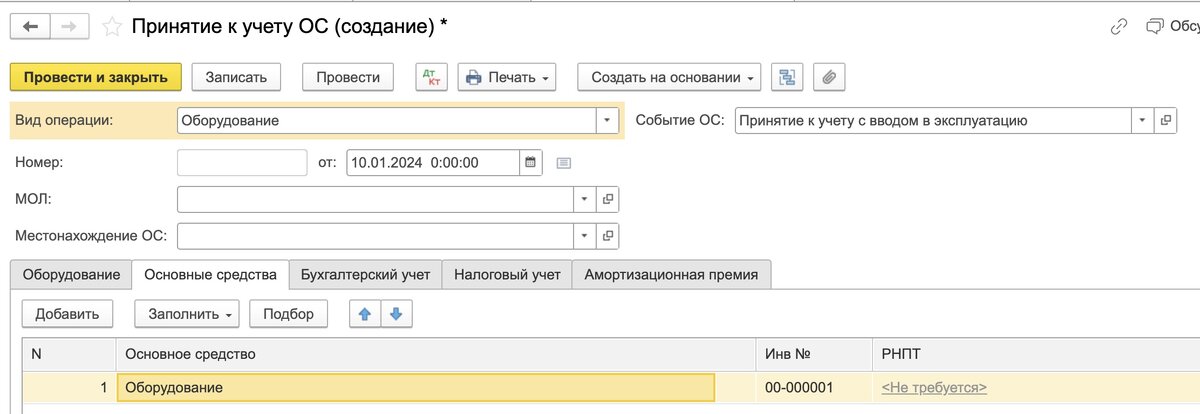Image resolution: width=1200 pixels, height=414 pixels.
Task: Go forward with the right arrow
Action: [x=71, y=27]
